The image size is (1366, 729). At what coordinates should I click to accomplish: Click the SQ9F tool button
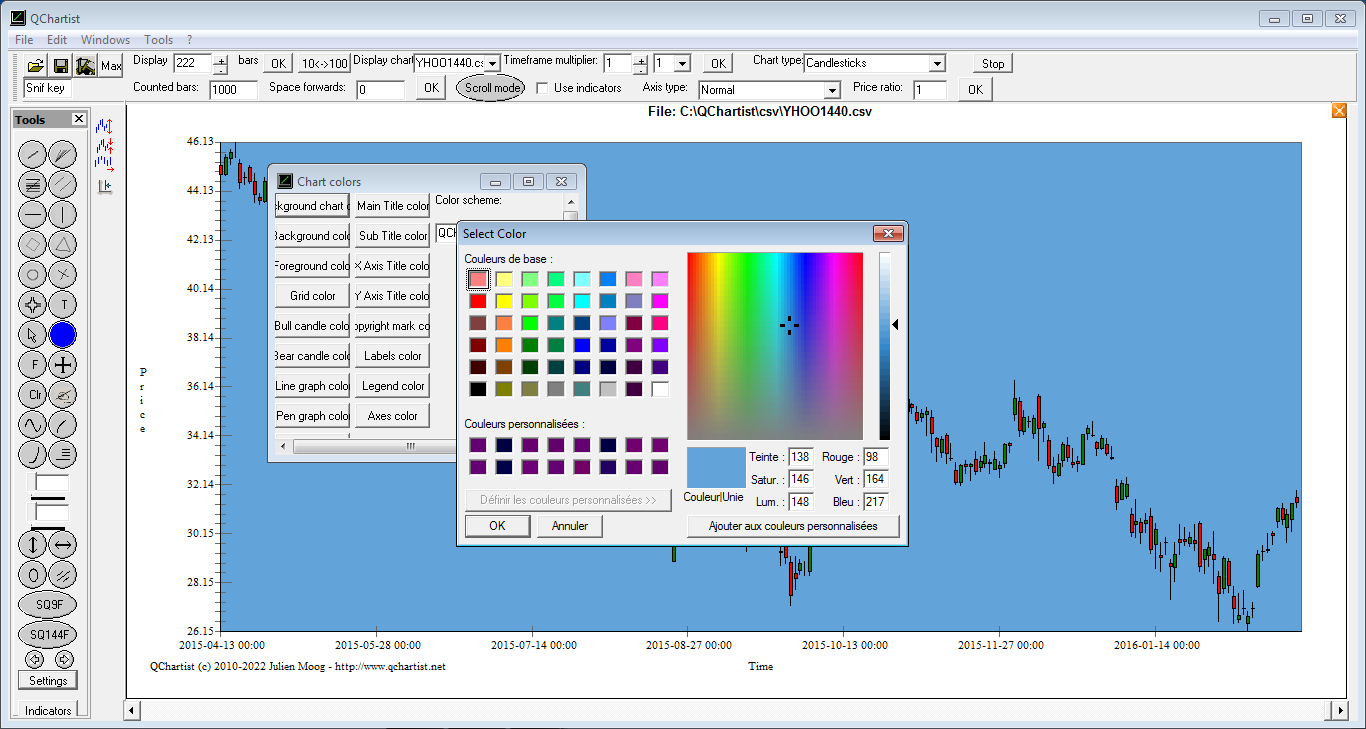click(47, 604)
